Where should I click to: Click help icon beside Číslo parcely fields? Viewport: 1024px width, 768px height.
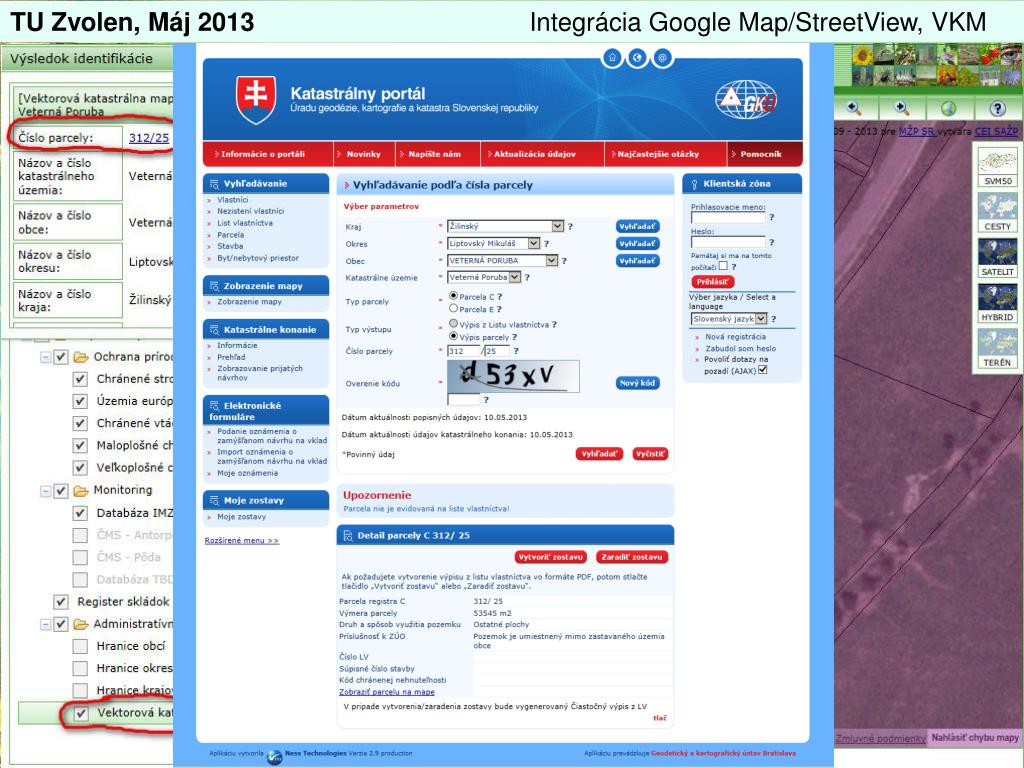pos(516,351)
